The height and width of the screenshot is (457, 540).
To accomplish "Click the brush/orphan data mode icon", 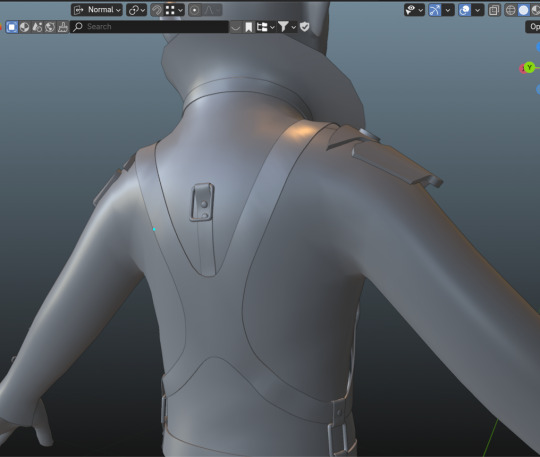I will (63, 27).
